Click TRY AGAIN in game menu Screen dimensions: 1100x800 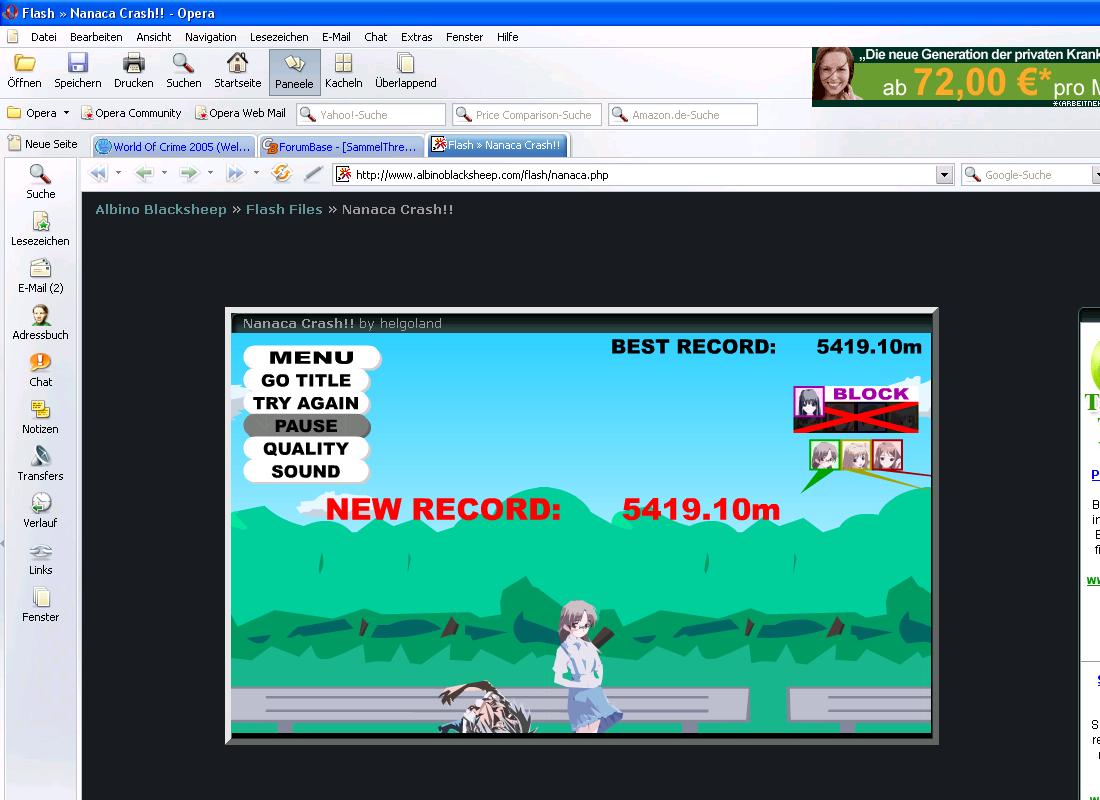click(306, 403)
